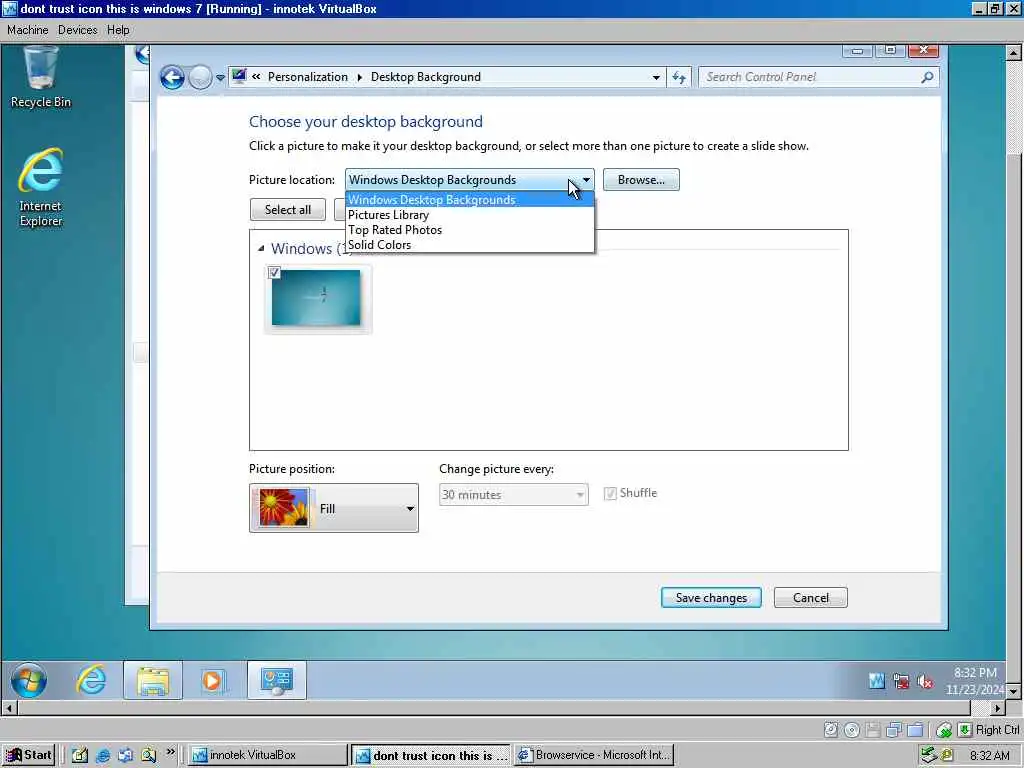The image size is (1024, 768).
Task: Click the host Start button
Action: (x=28, y=755)
